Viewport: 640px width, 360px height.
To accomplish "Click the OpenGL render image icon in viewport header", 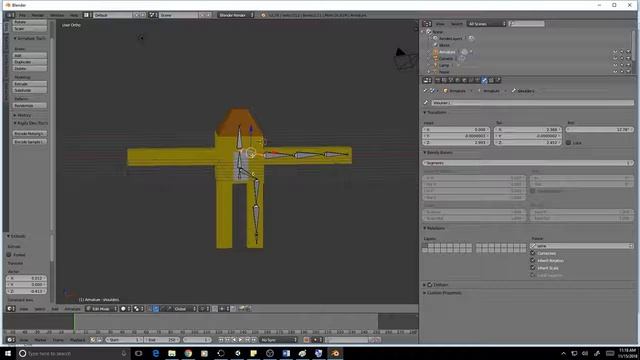I will click(242, 309).
